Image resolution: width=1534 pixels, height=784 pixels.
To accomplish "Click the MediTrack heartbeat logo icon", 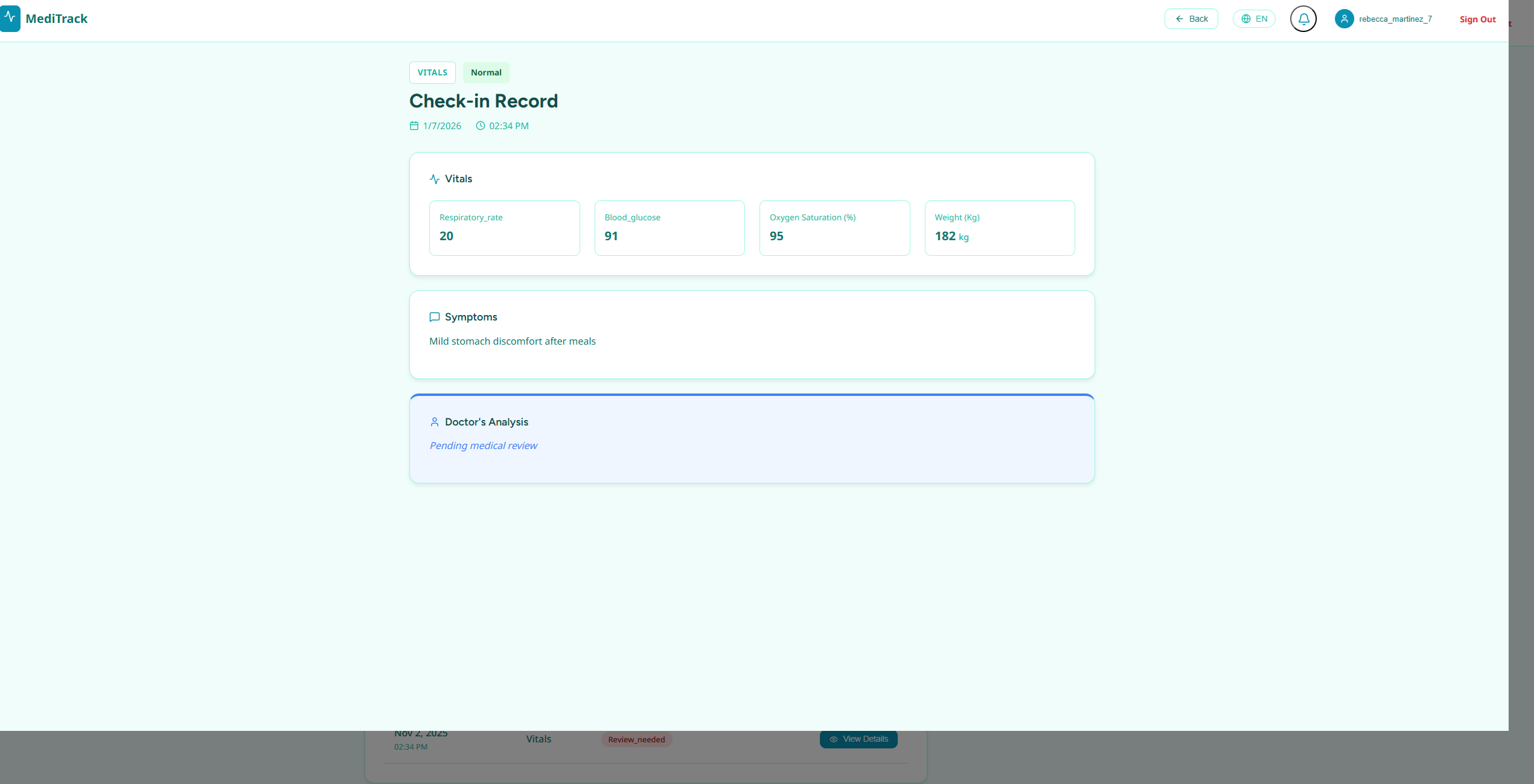I will [x=10, y=19].
